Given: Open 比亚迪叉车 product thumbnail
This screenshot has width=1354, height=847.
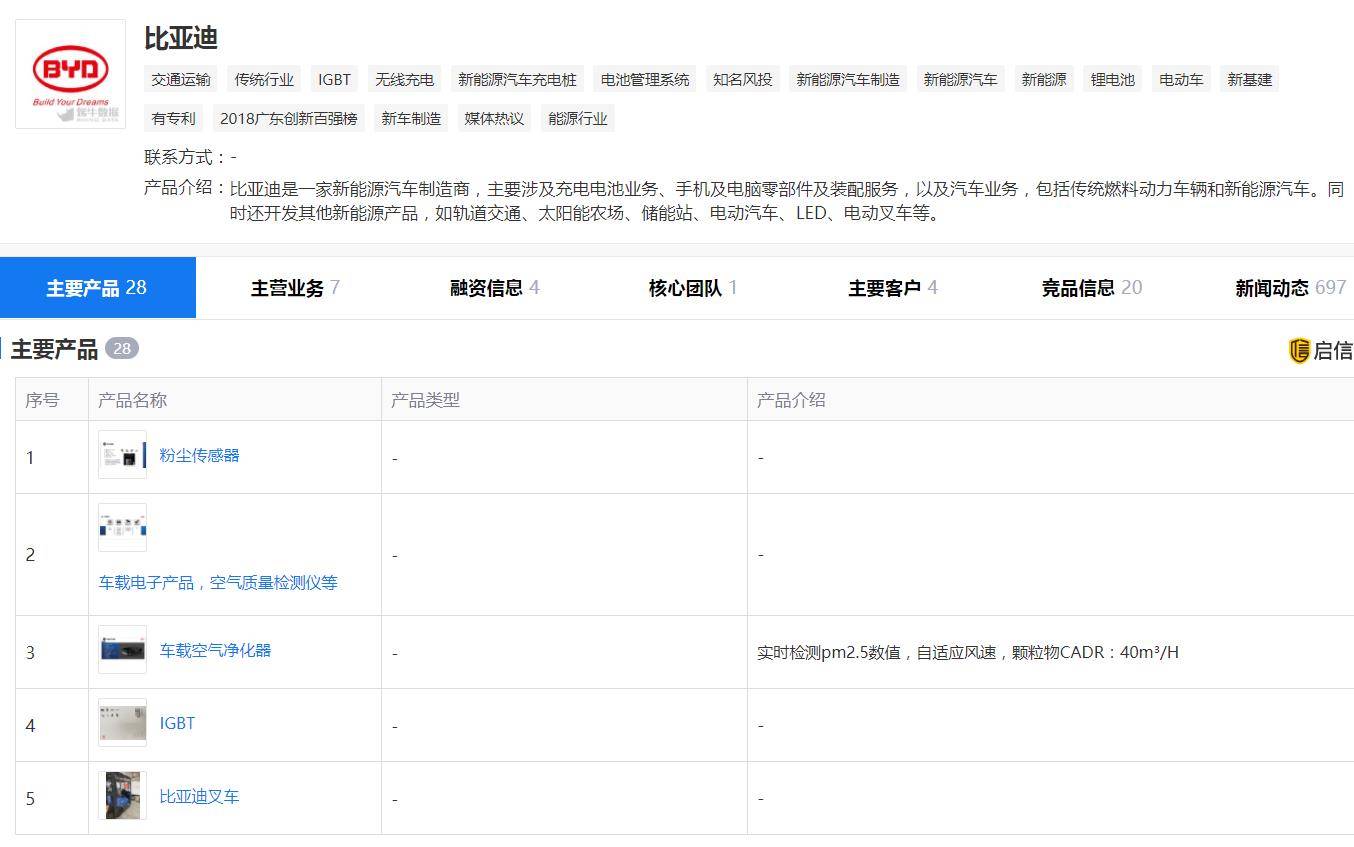Looking at the screenshot, I should 122,796.
